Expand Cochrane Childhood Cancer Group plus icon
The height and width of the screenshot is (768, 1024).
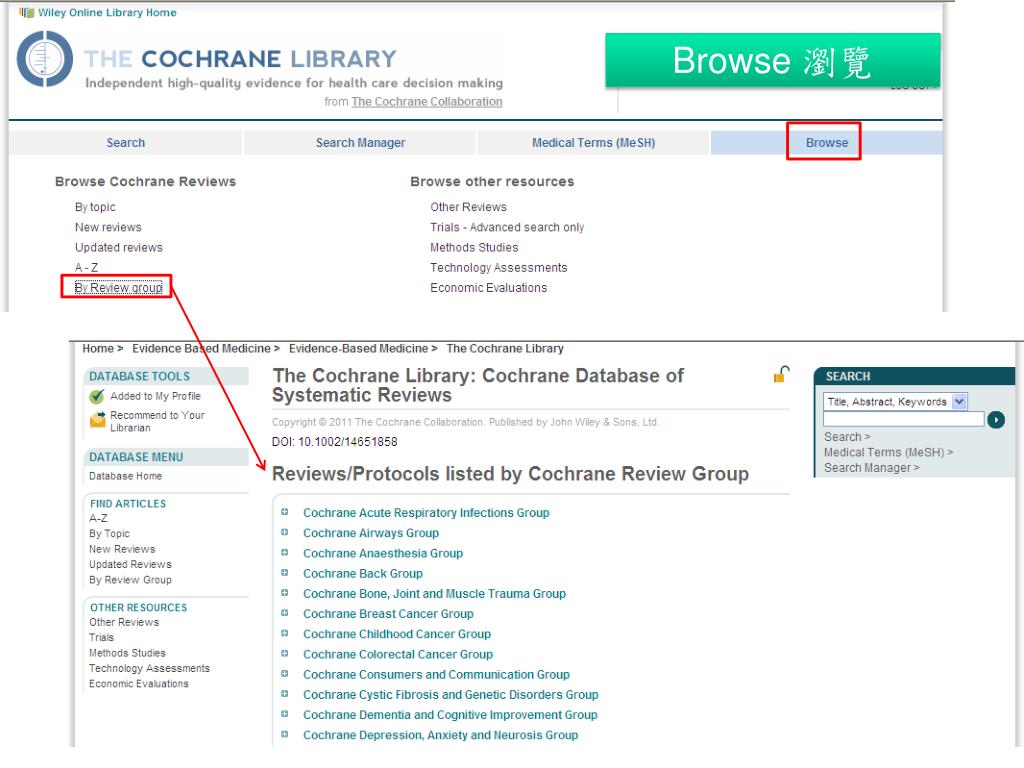point(285,633)
